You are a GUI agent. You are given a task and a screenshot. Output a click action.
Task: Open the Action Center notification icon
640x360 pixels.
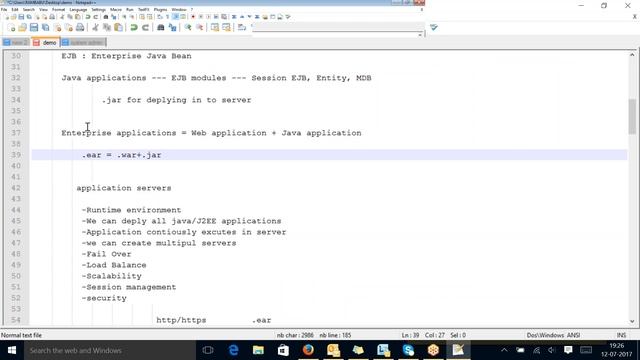568,350
